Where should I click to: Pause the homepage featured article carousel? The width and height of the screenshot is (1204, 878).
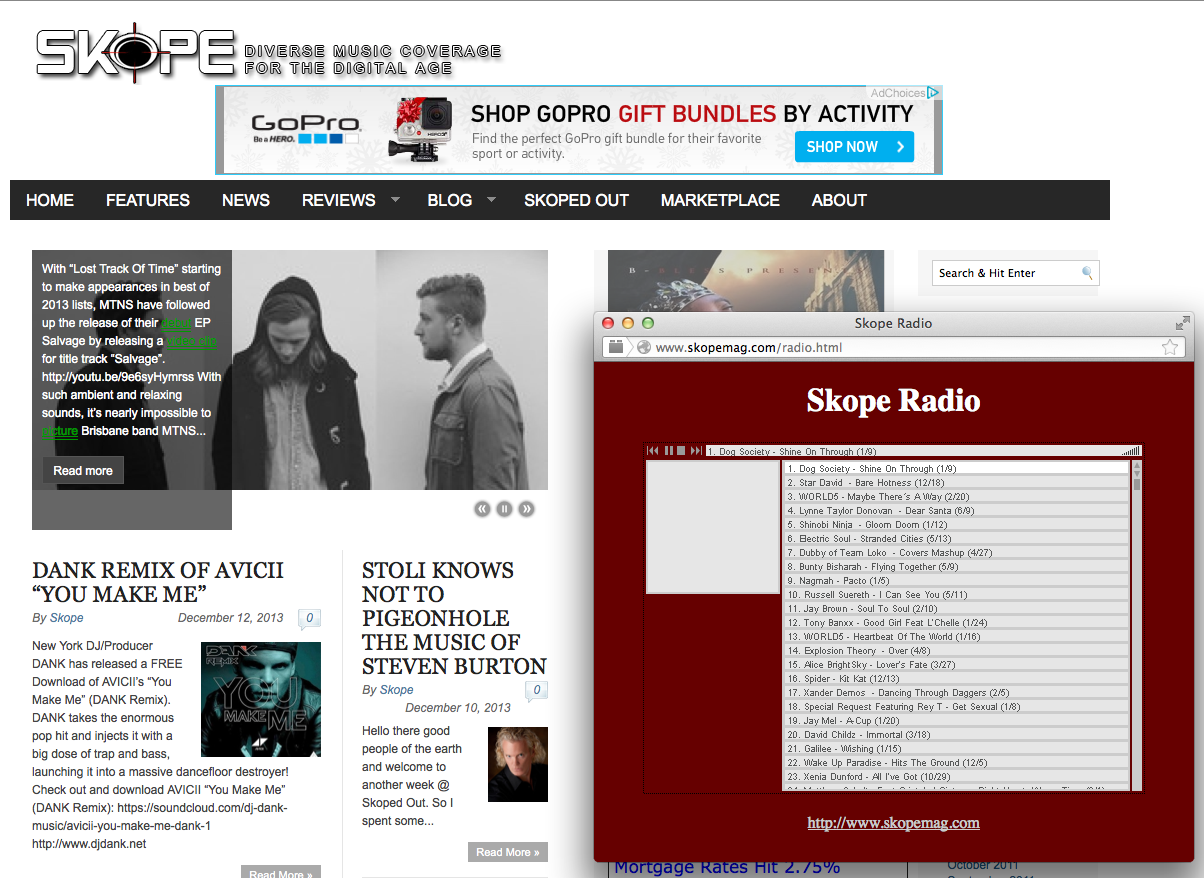pos(504,508)
